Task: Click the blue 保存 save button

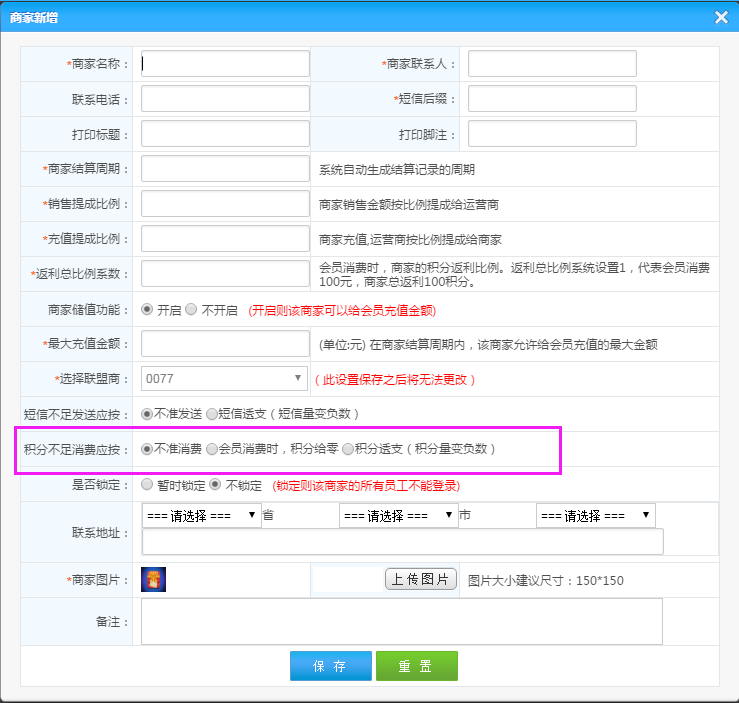Action: point(331,666)
